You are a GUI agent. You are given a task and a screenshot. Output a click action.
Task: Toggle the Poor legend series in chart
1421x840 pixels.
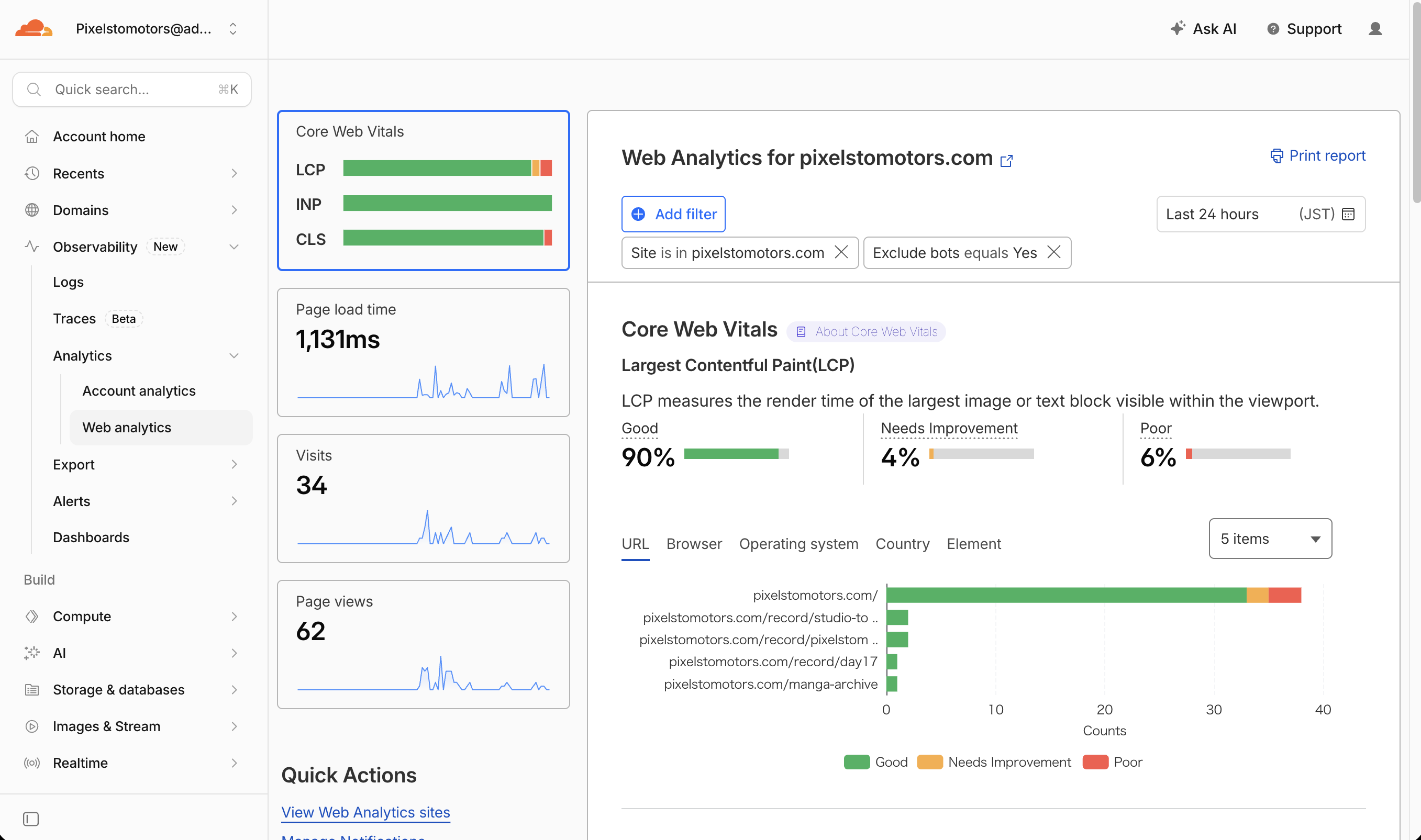1112,762
